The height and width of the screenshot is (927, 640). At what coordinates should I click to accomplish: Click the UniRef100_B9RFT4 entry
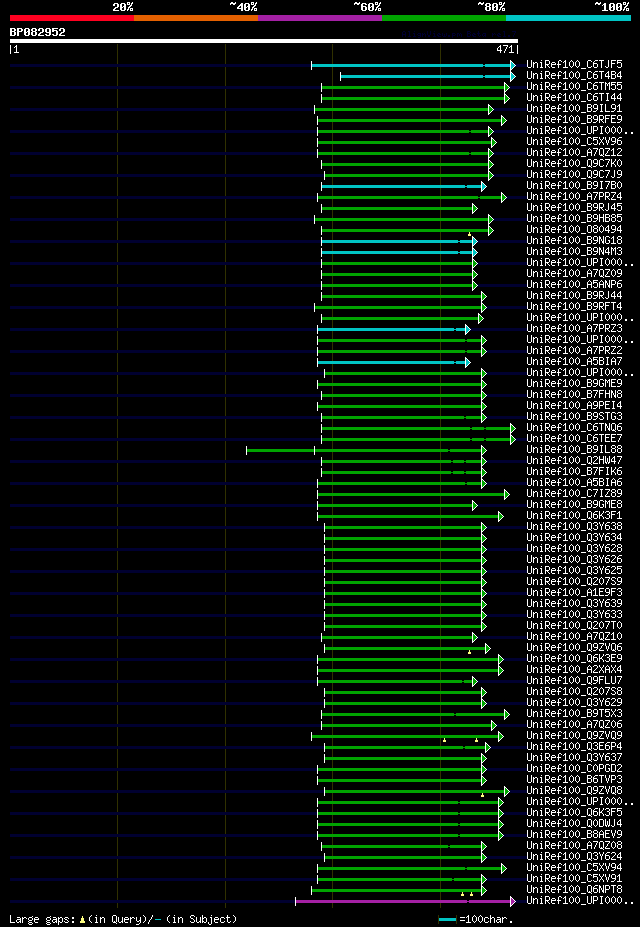click(x=574, y=307)
